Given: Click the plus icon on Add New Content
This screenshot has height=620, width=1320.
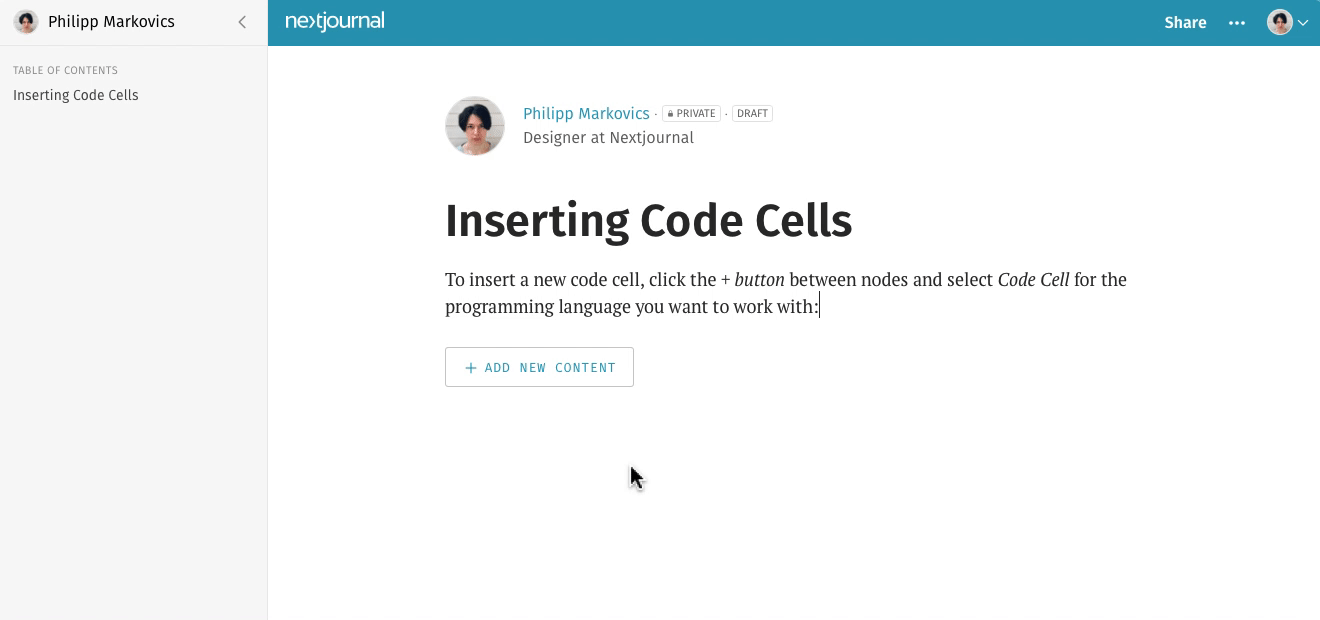Looking at the screenshot, I should 471,368.
